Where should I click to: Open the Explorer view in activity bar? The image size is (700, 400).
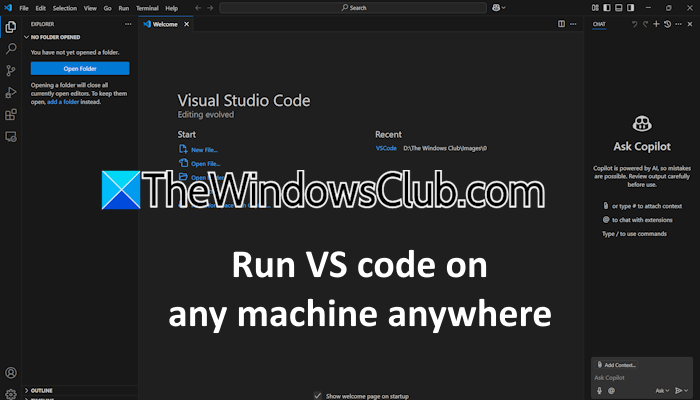click(11, 27)
